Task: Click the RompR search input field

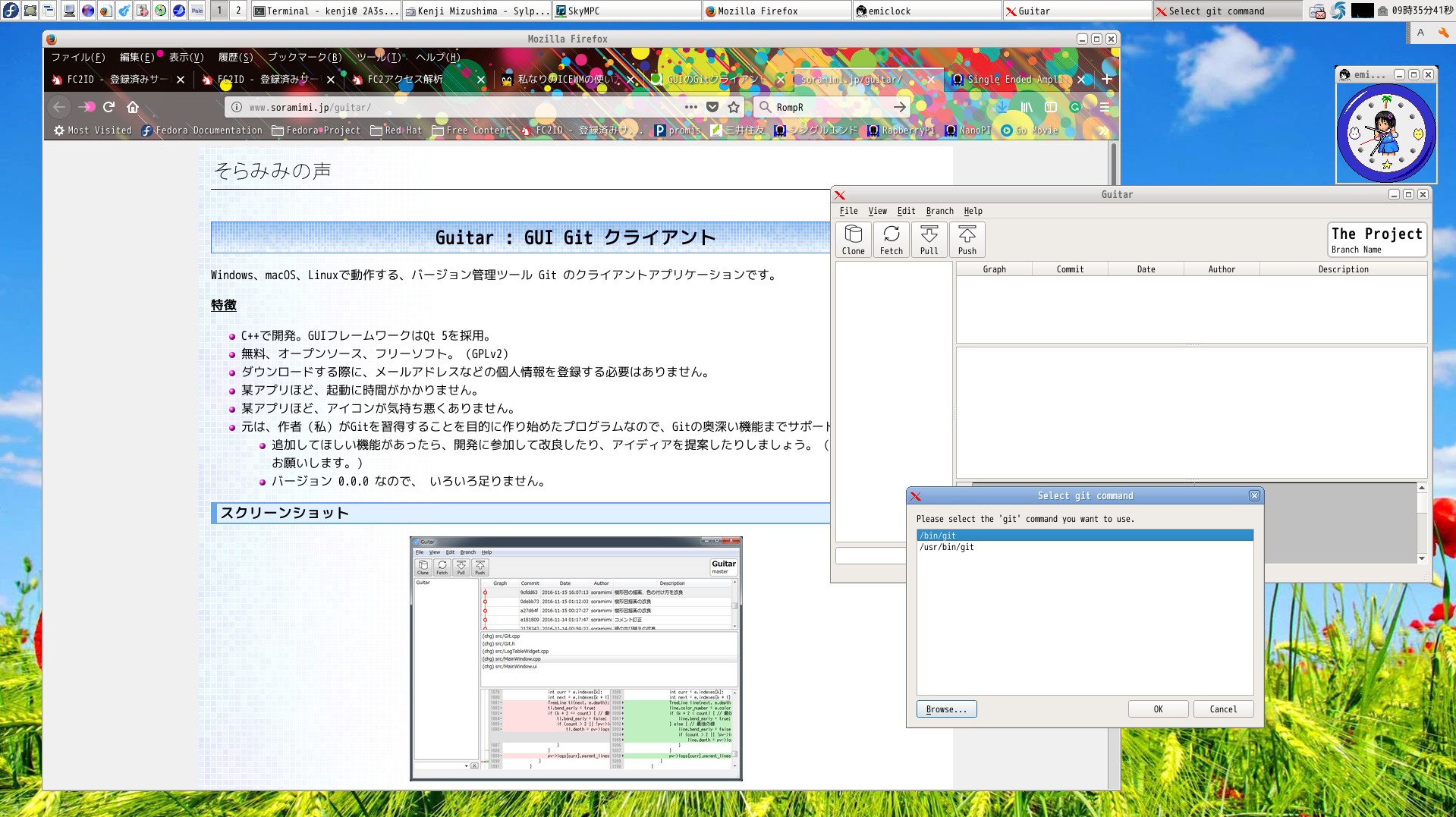Action: tap(827, 107)
